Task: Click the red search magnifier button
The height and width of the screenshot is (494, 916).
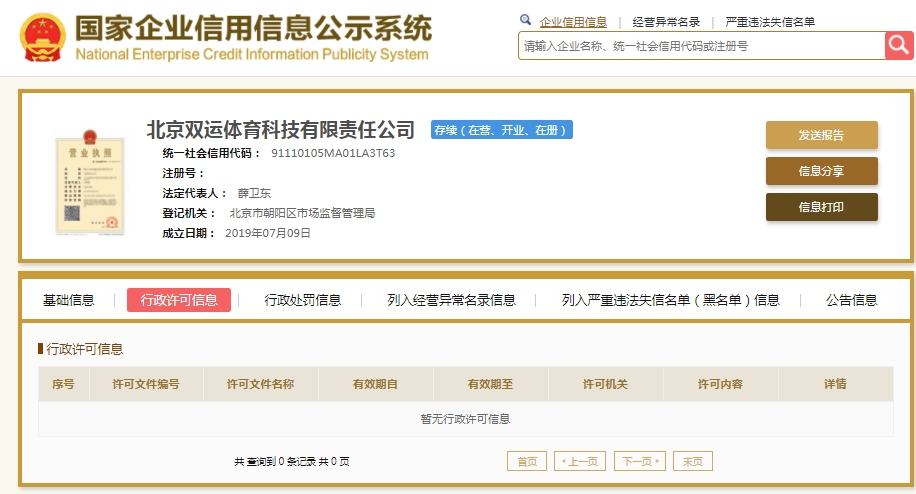Action: (899, 46)
